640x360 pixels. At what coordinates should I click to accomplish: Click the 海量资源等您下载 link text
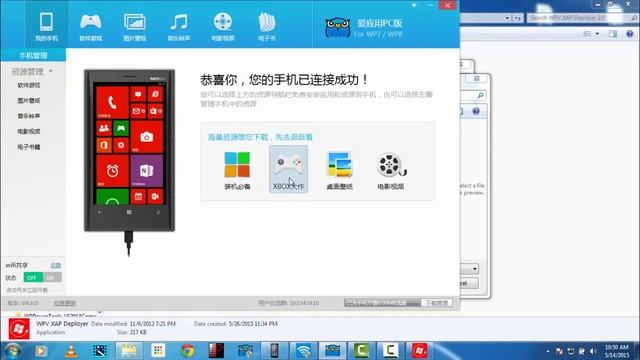pos(260,137)
